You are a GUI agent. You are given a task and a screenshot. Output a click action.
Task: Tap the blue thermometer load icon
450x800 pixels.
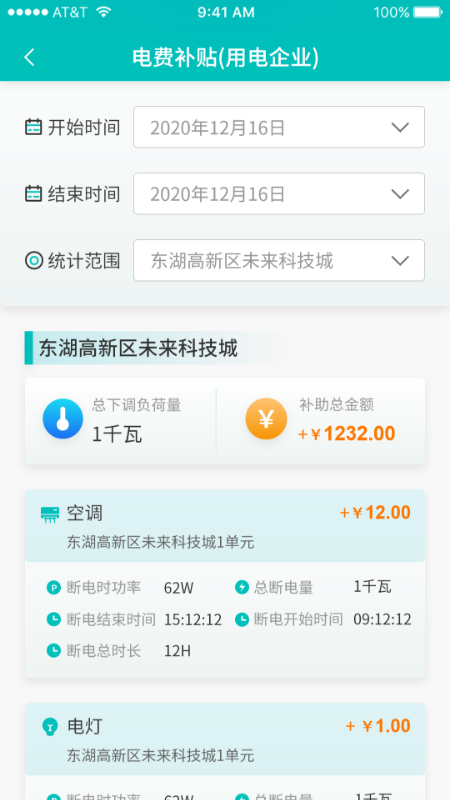(62, 419)
